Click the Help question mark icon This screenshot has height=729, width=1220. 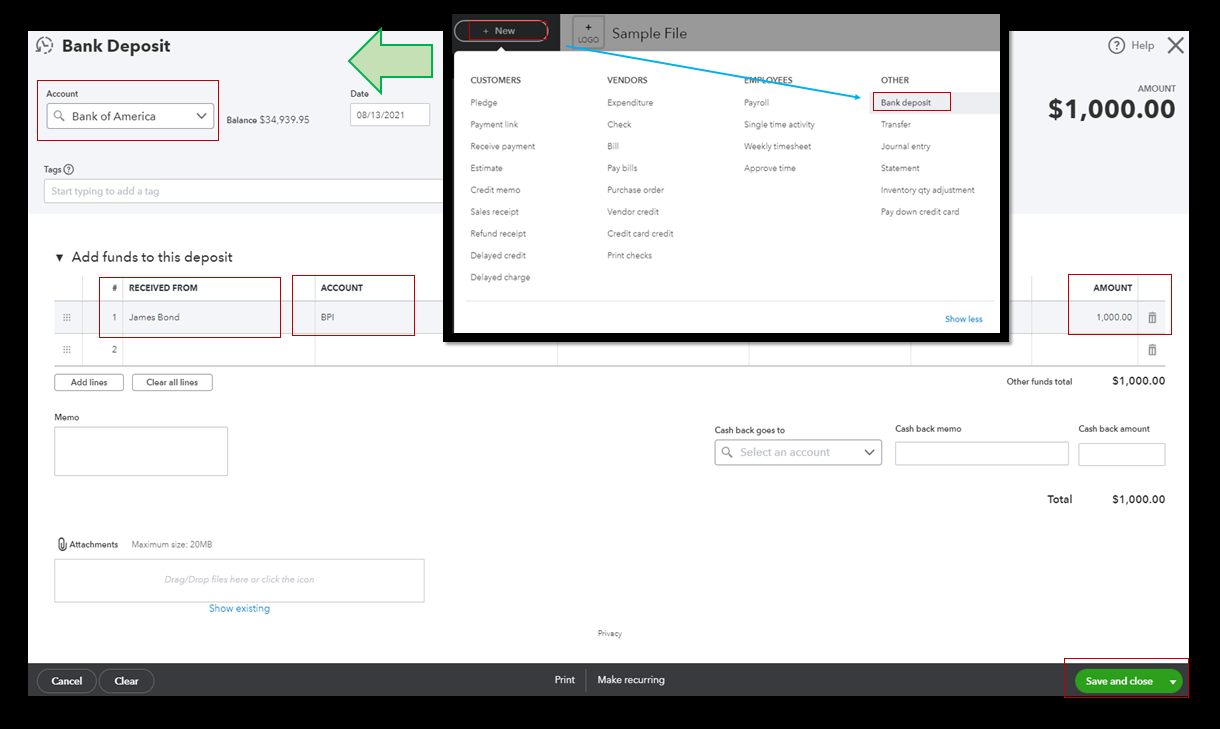point(1116,45)
